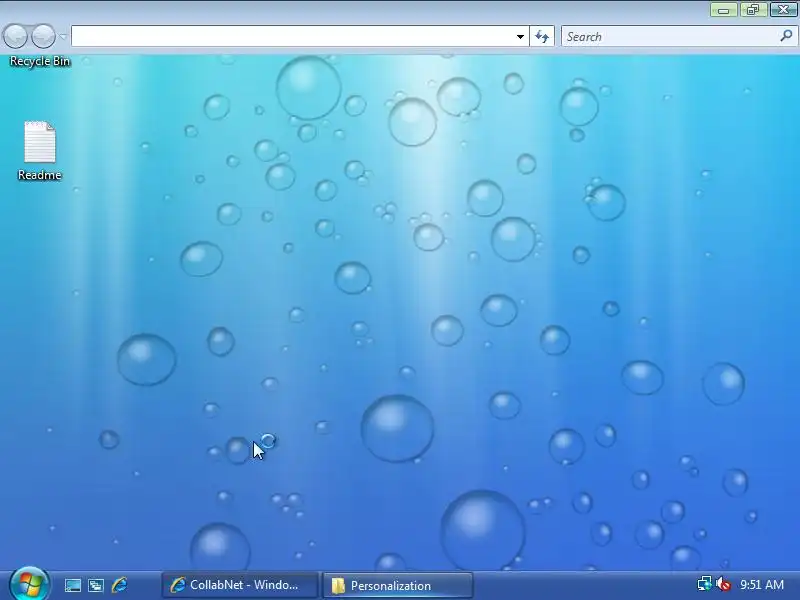Click the Back navigation arrow button

[x=15, y=36]
